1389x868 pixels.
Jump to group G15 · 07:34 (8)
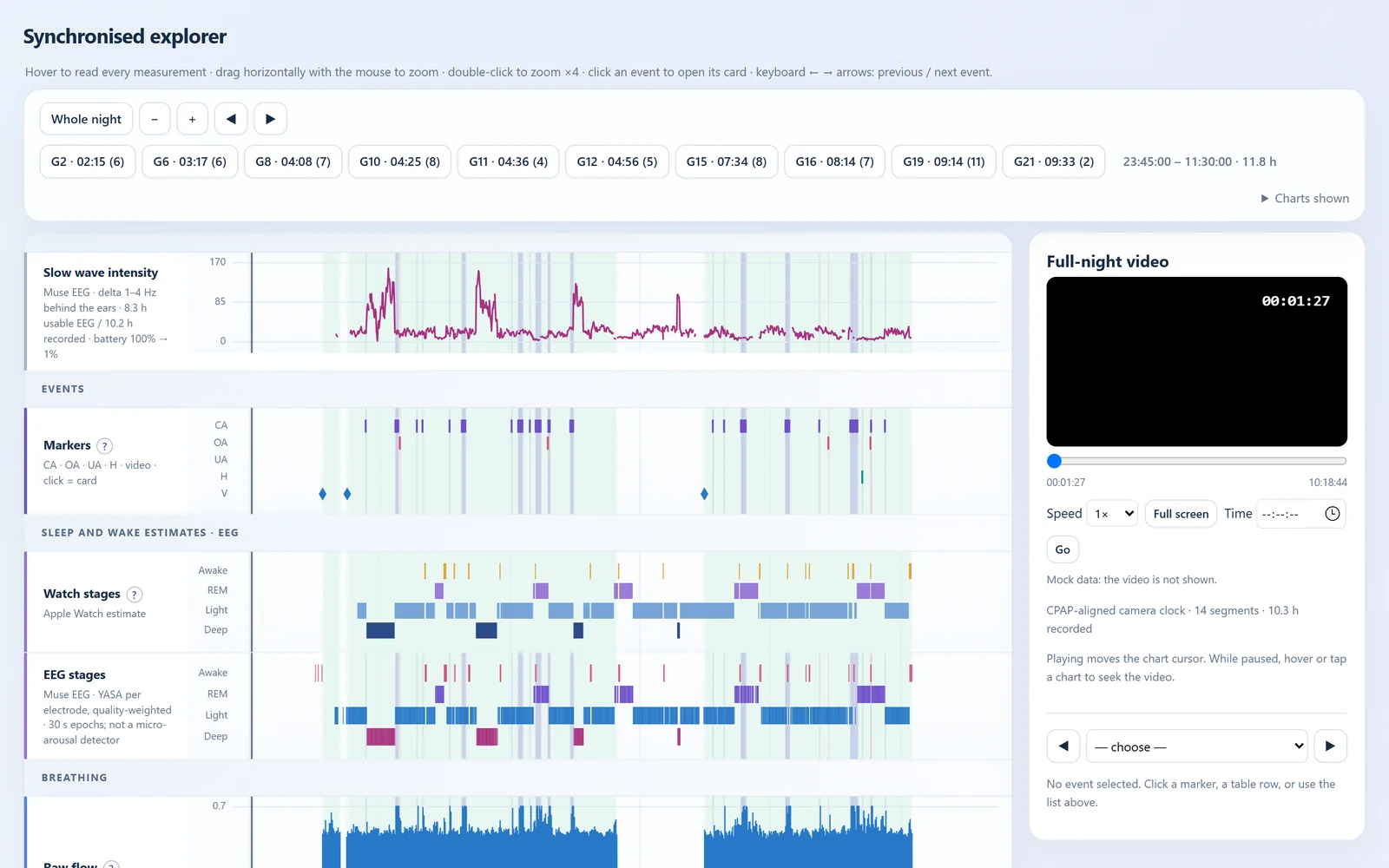pos(727,161)
